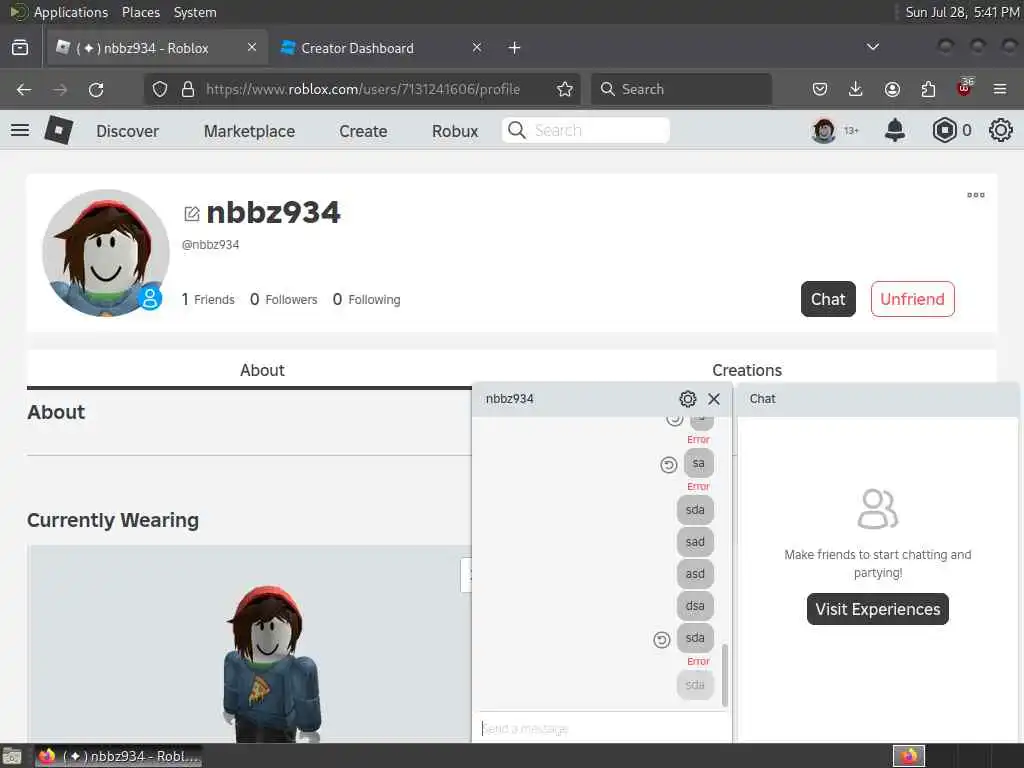This screenshot has height=768, width=1024.
Task: Retry the failed 'sda' message above last Error
Action: [x=662, y=640]
